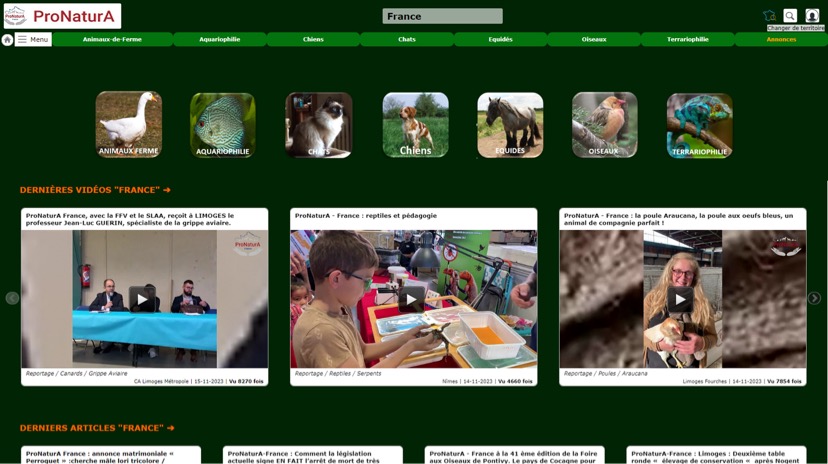
Task: Open the search magnifier icon
Action: (x=790, y=16)
